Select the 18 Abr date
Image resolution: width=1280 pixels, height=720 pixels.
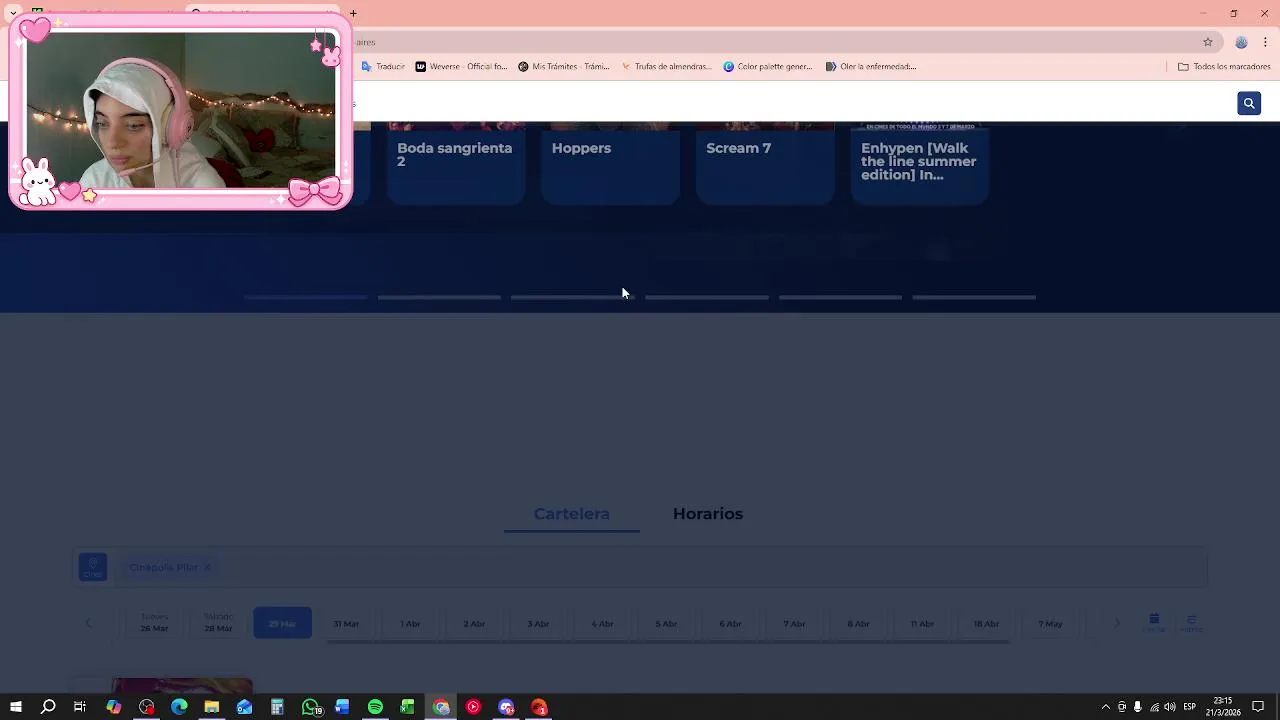coord(986,623)
